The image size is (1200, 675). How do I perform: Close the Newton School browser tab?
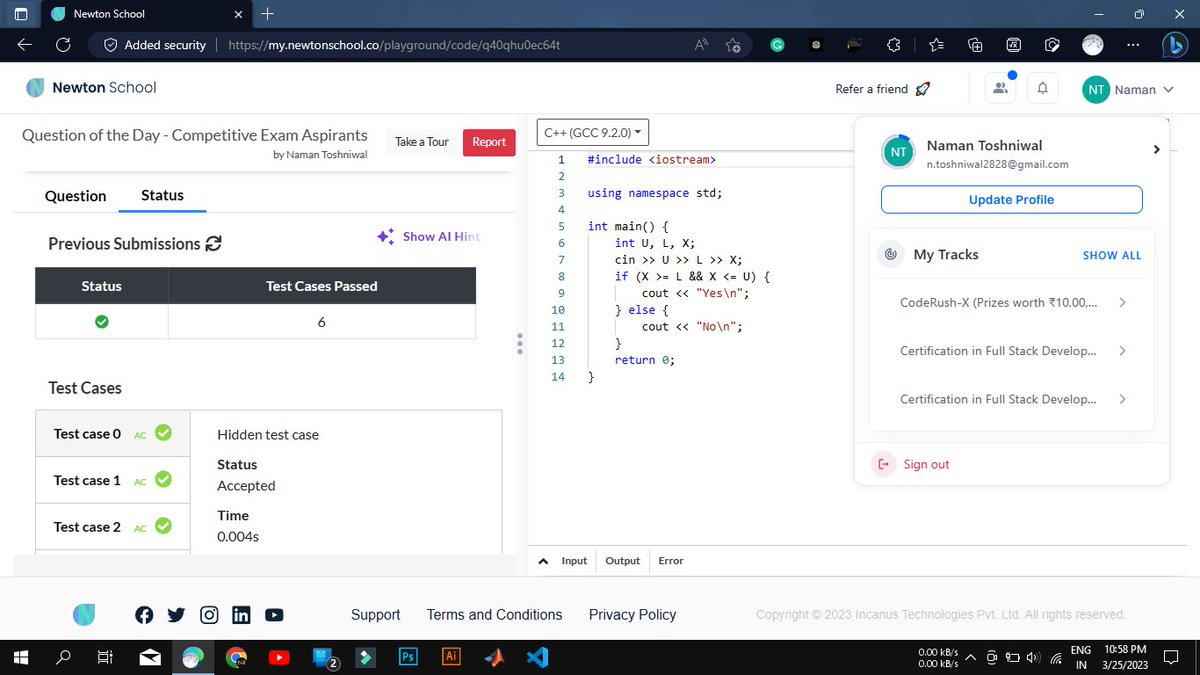click(238, 14)
